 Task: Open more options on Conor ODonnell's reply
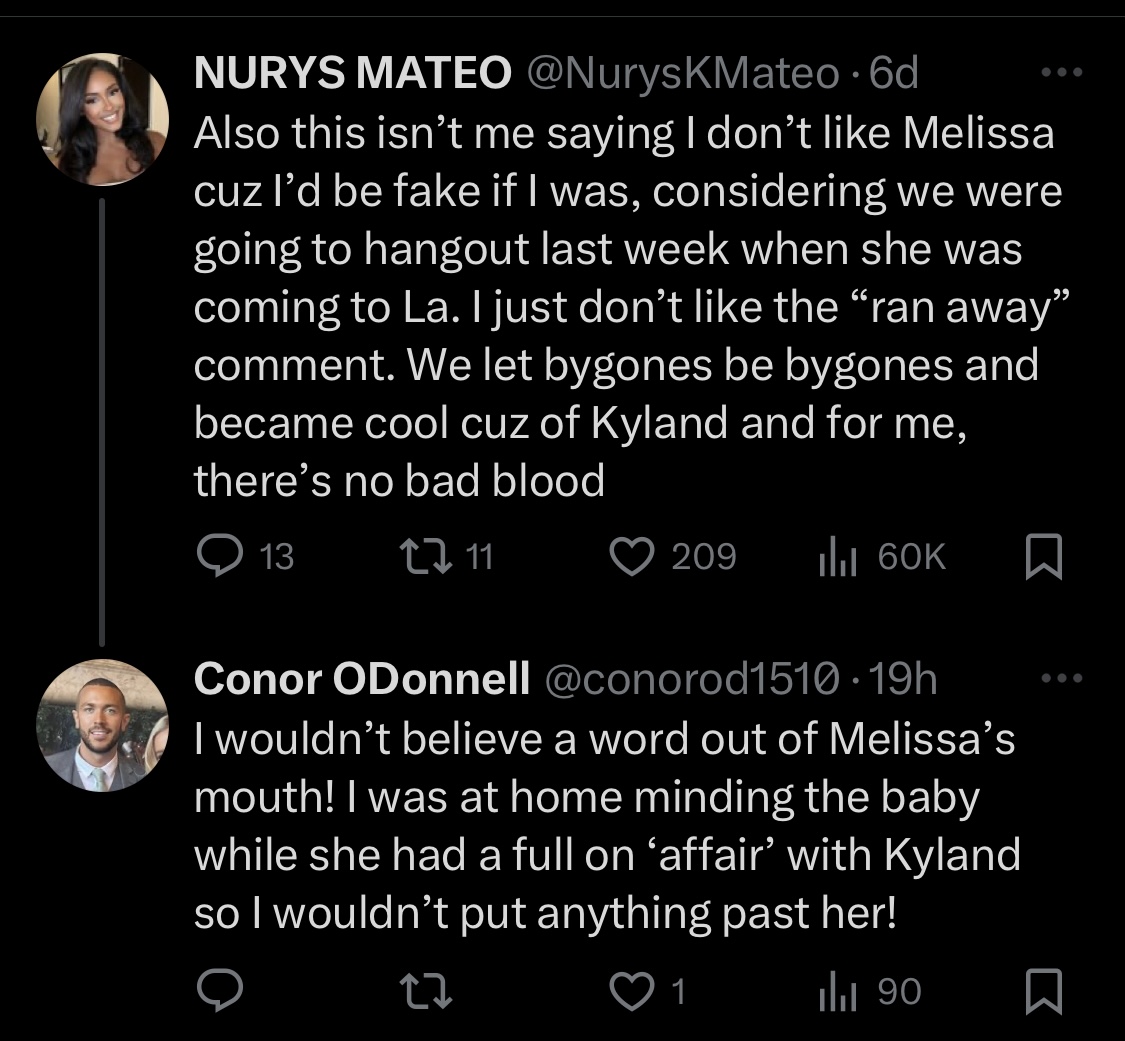1061,677
